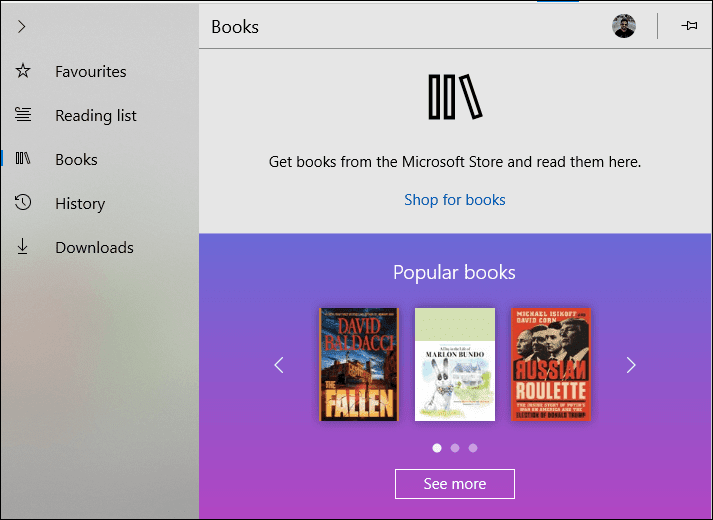Open the Favourites section label
Screen dimensions: 713x520
point(91,71)
